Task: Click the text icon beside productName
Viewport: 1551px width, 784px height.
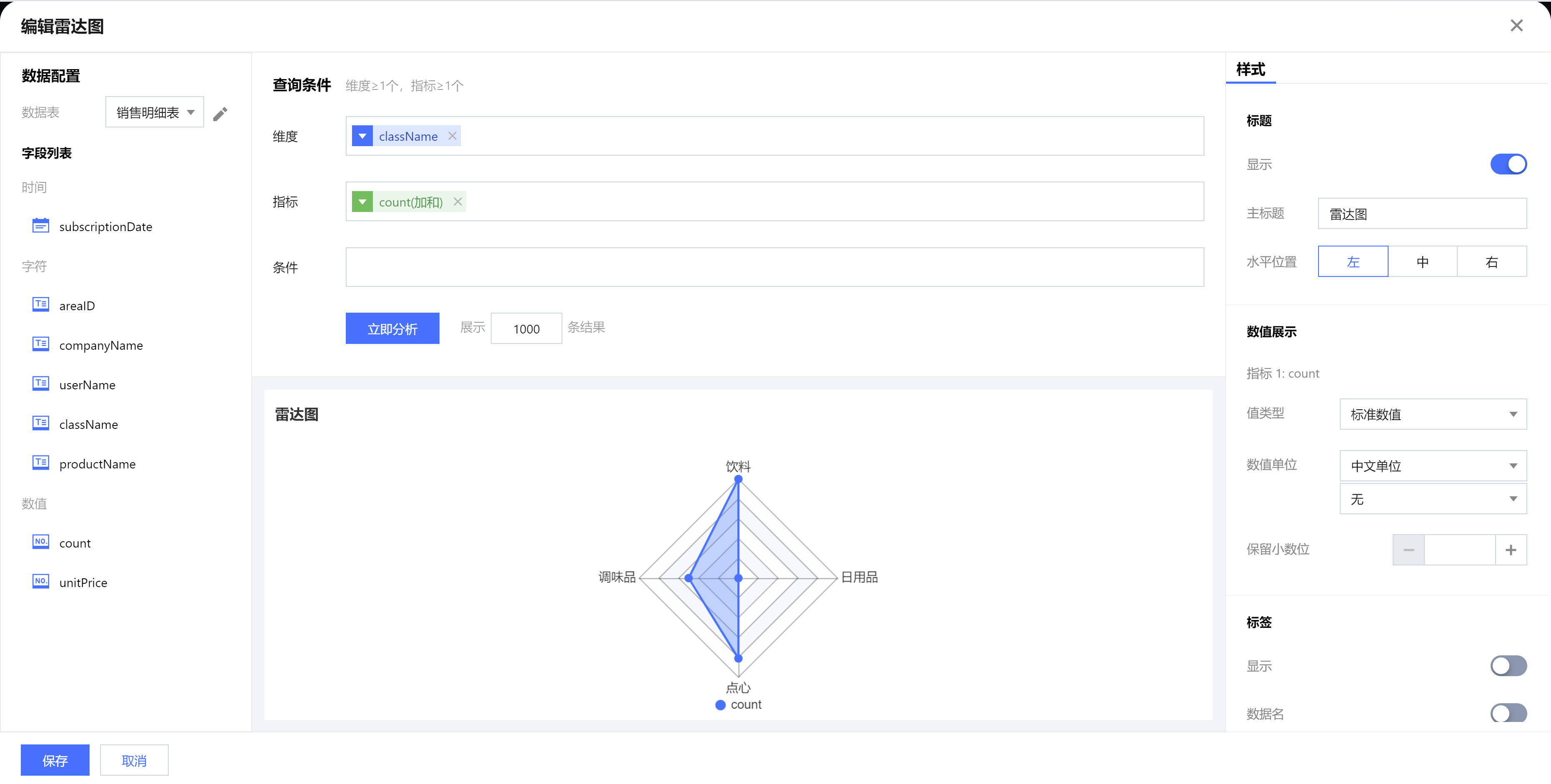Action: point(40,463)
